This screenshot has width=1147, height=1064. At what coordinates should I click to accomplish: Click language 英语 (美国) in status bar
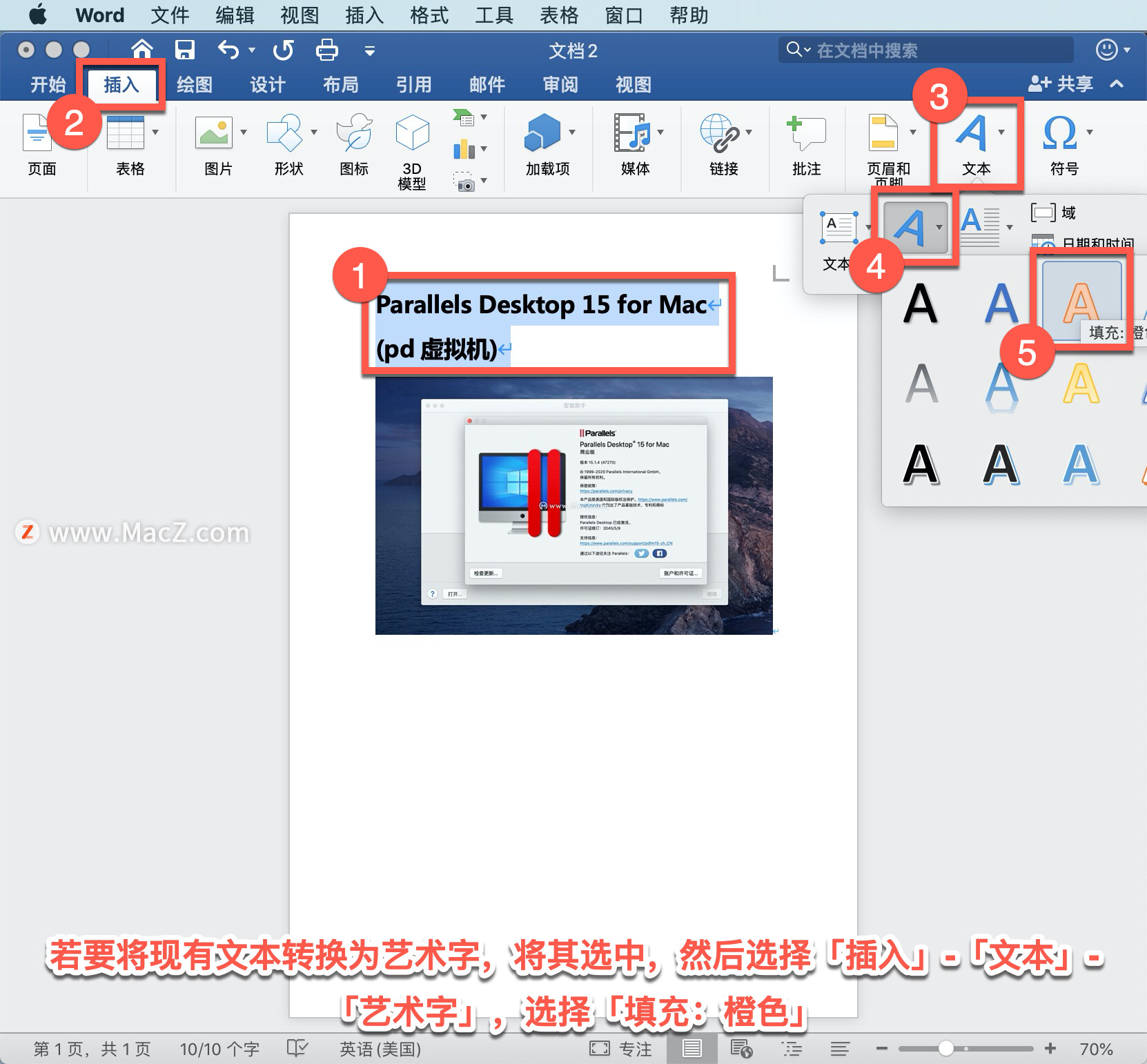click(380, 1049)
